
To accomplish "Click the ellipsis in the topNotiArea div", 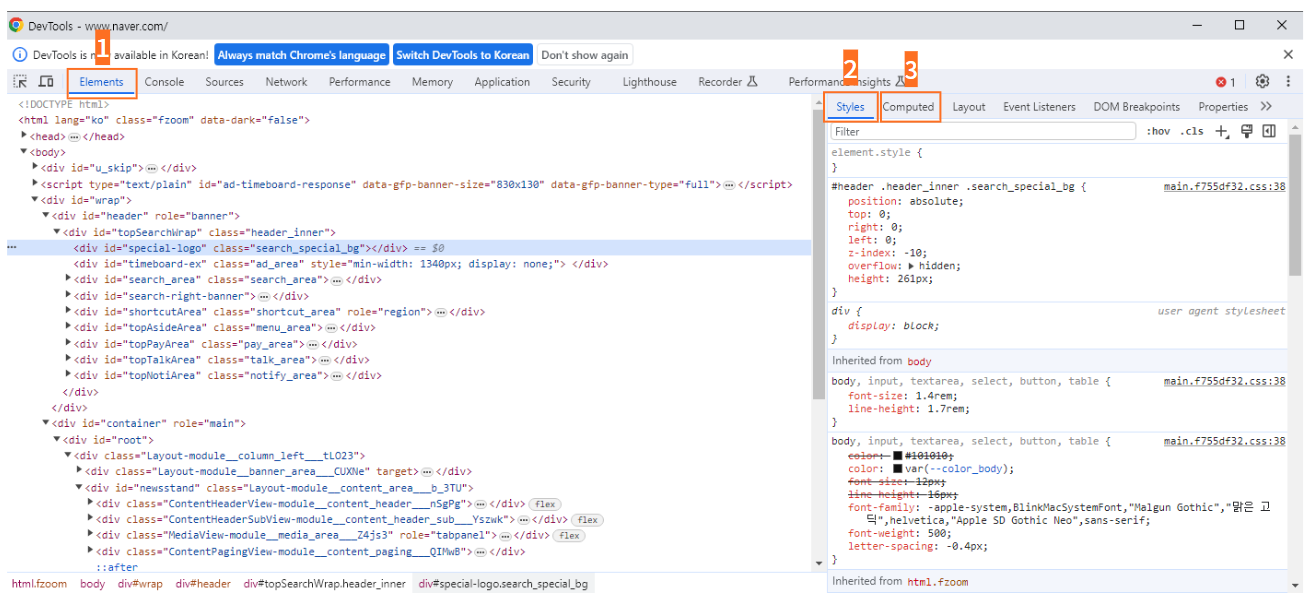I will (337, 376).
